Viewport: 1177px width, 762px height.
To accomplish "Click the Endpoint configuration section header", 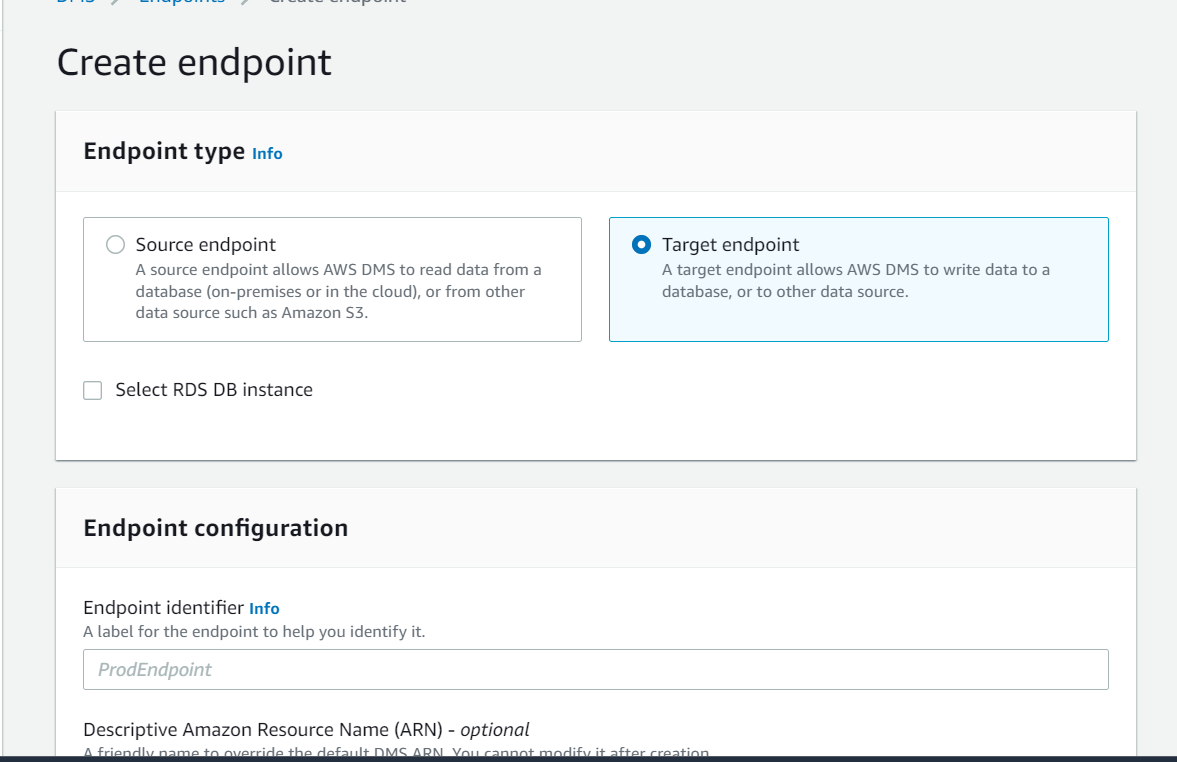I will point(215,527).
